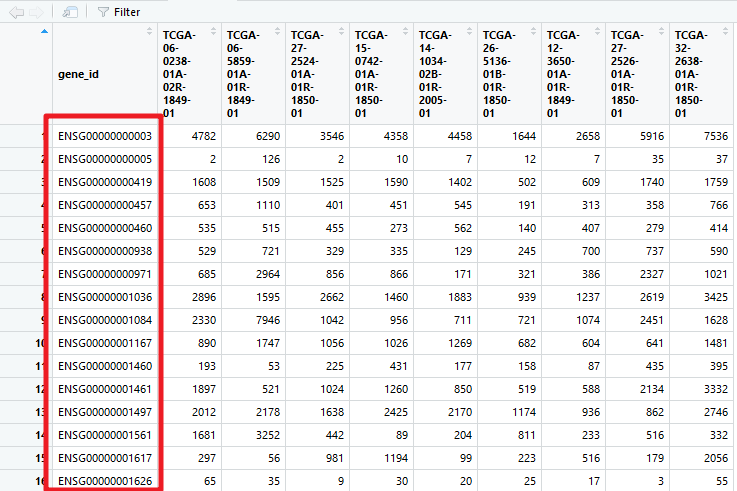The height and width of the screenshot is (491, 737).
Task: Select value 5916 in first row
Action: [x=652, y=136]
